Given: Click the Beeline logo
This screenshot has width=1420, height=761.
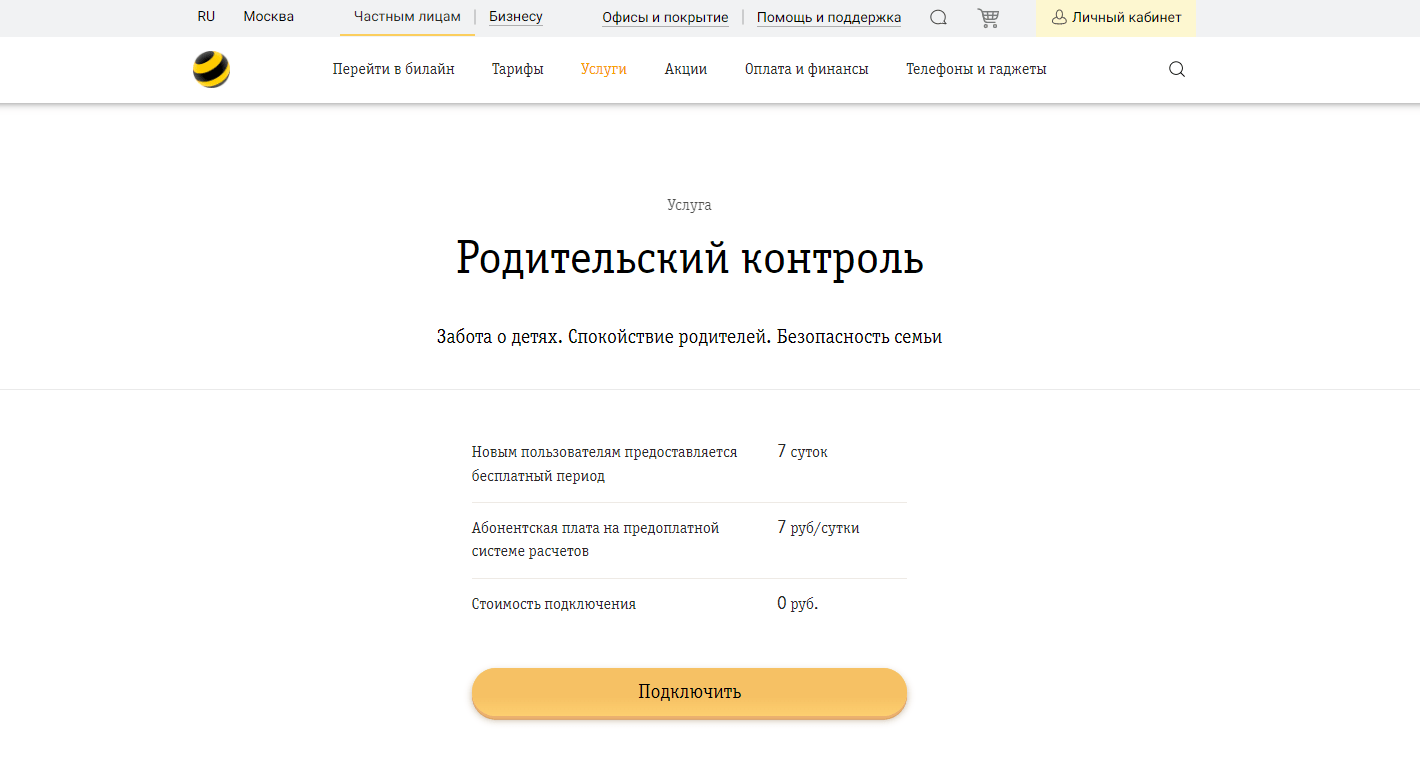Looking at the screenshot, I should [x=209, y=69].
